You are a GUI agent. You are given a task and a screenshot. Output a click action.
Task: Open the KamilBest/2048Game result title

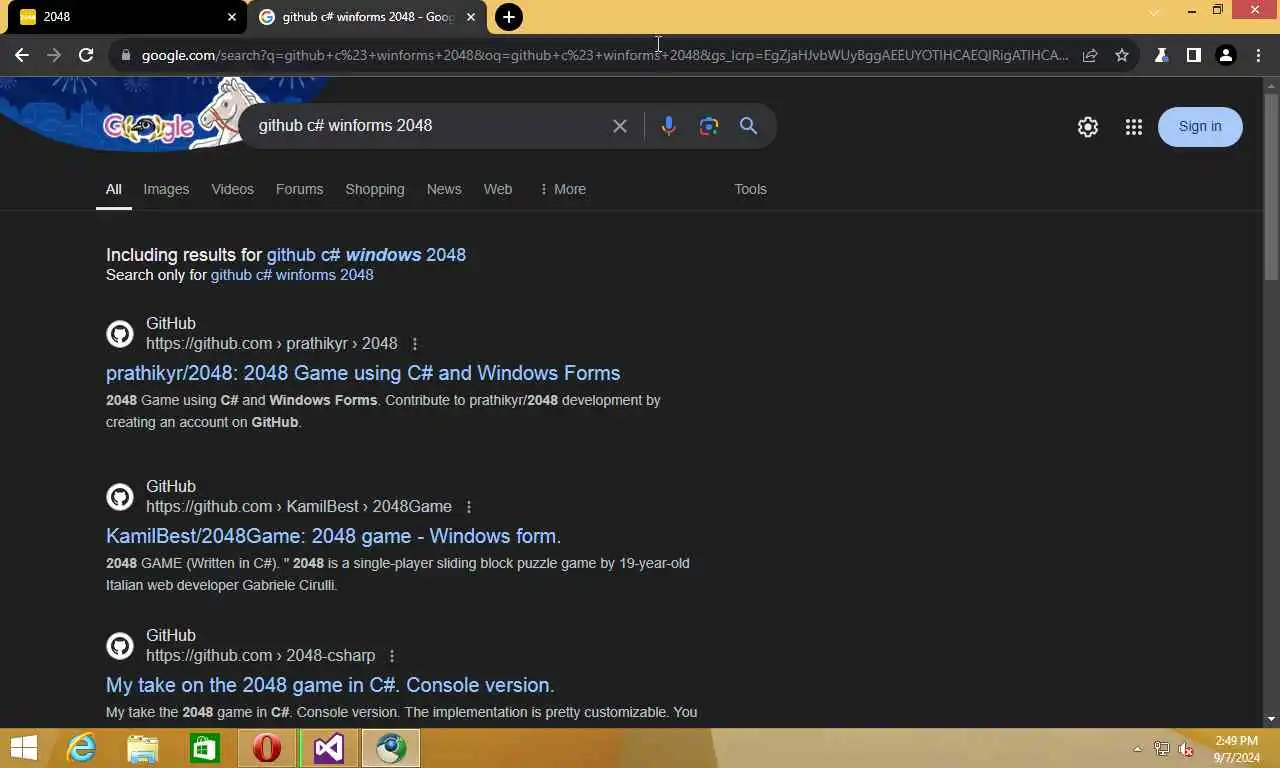pos(333,536)
